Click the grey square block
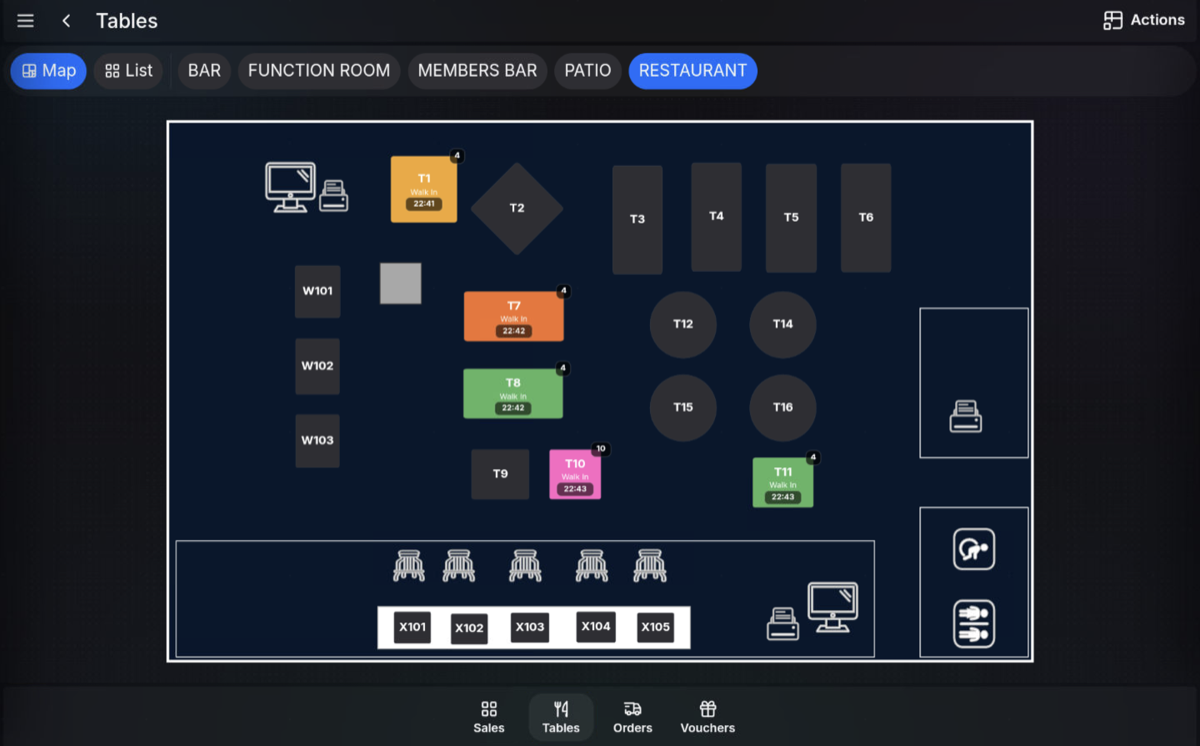This screenshot has height=746, width=1200. (x=400, y=284)
